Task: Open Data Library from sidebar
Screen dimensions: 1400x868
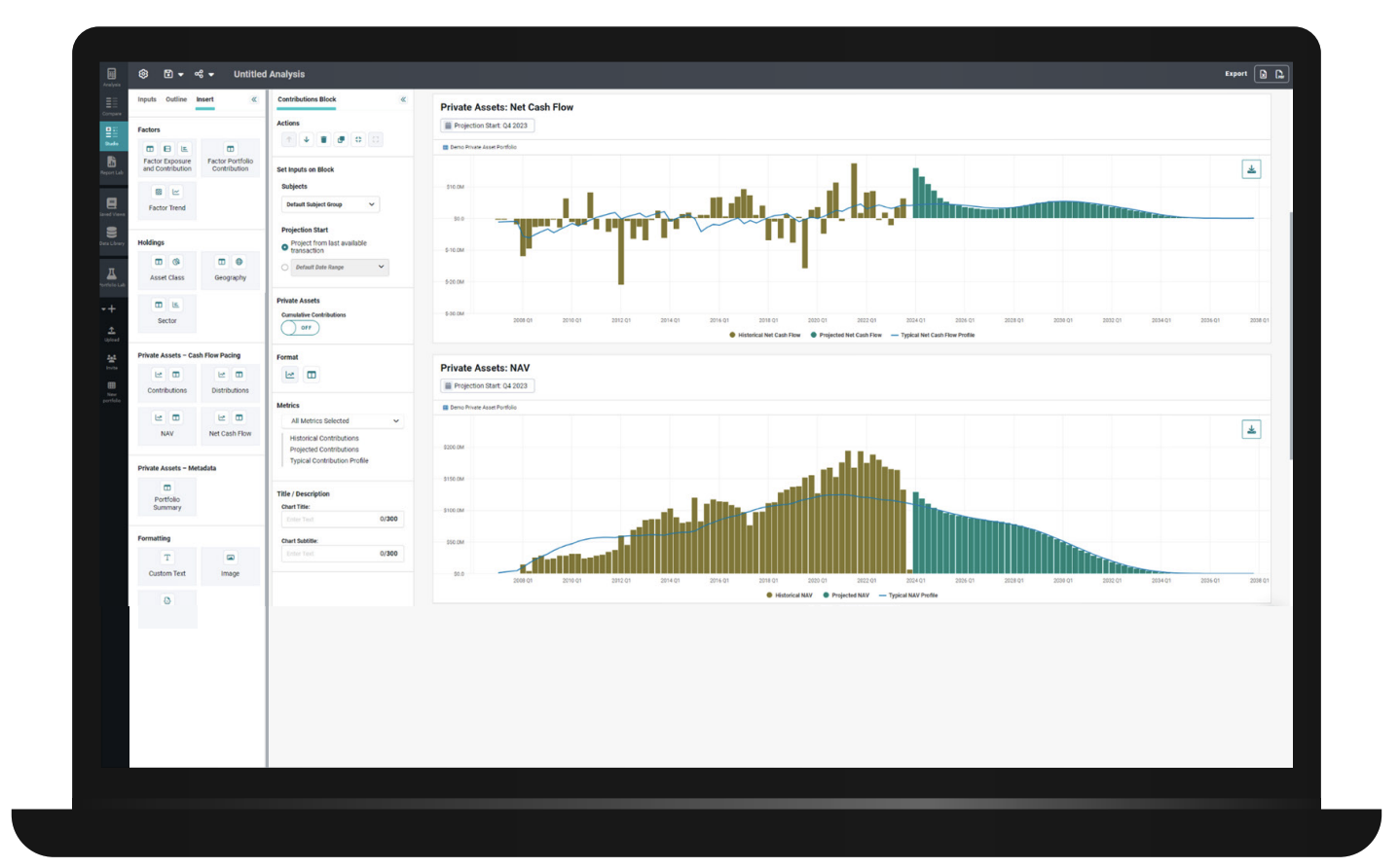Action: click(111, 235)
